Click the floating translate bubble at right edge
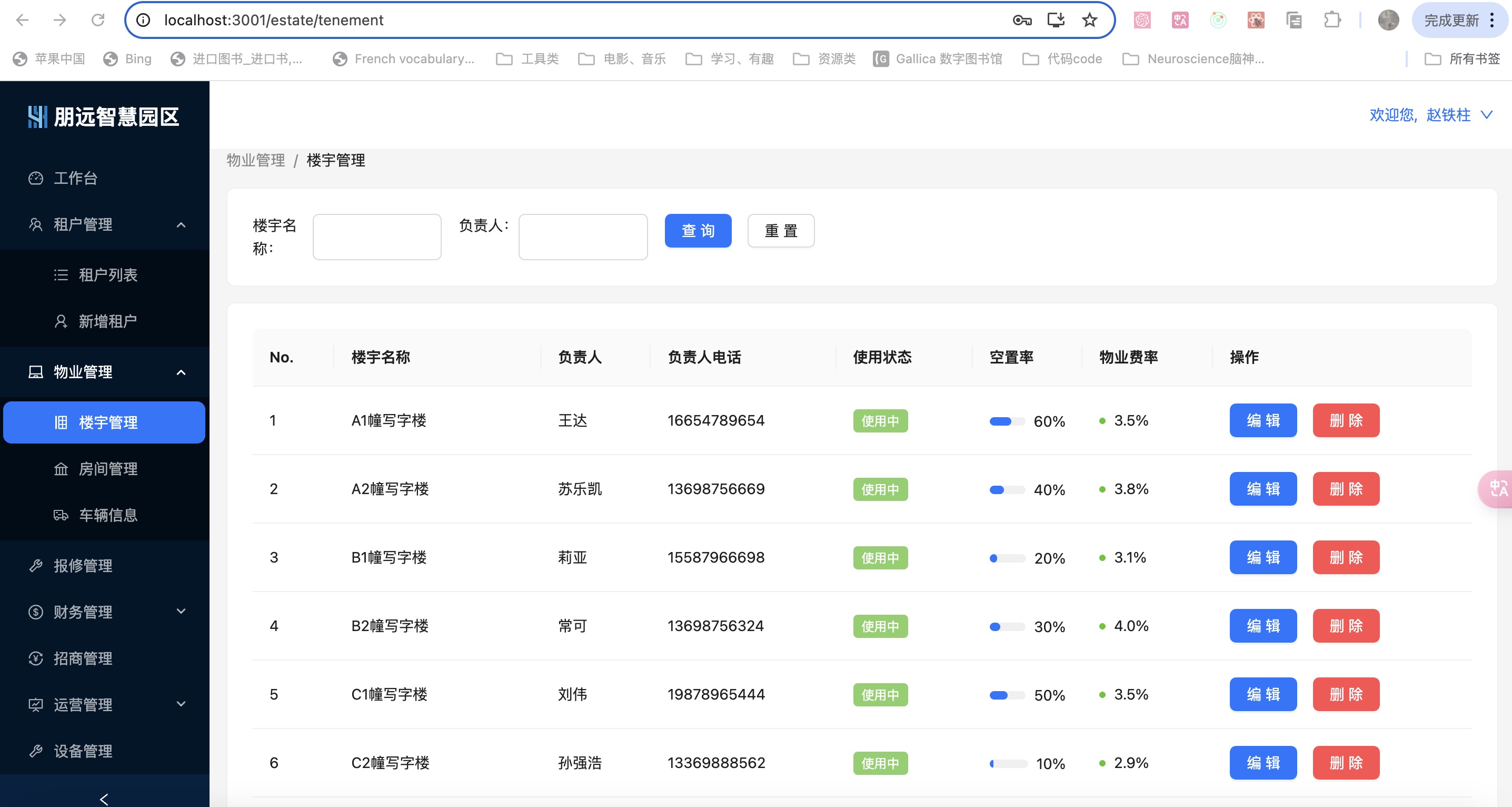 1496,489
